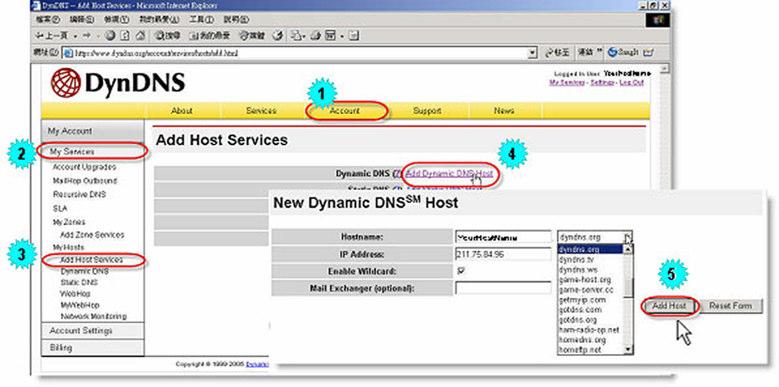The width and height of the screenshot is (779, 387).
Task: Click the Home icon in IE toolbar
Action: click(x=140, y=36)
